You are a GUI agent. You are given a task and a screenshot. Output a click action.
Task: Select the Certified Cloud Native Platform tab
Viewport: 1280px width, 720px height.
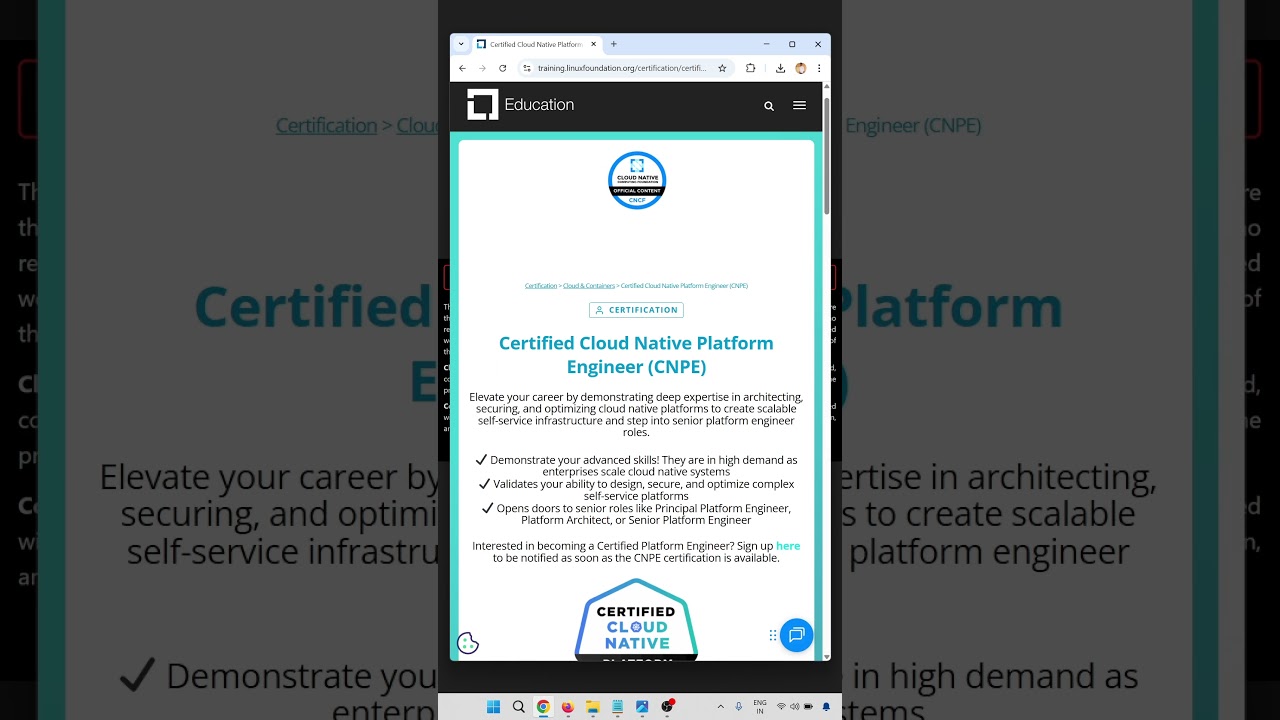(537, 44)
